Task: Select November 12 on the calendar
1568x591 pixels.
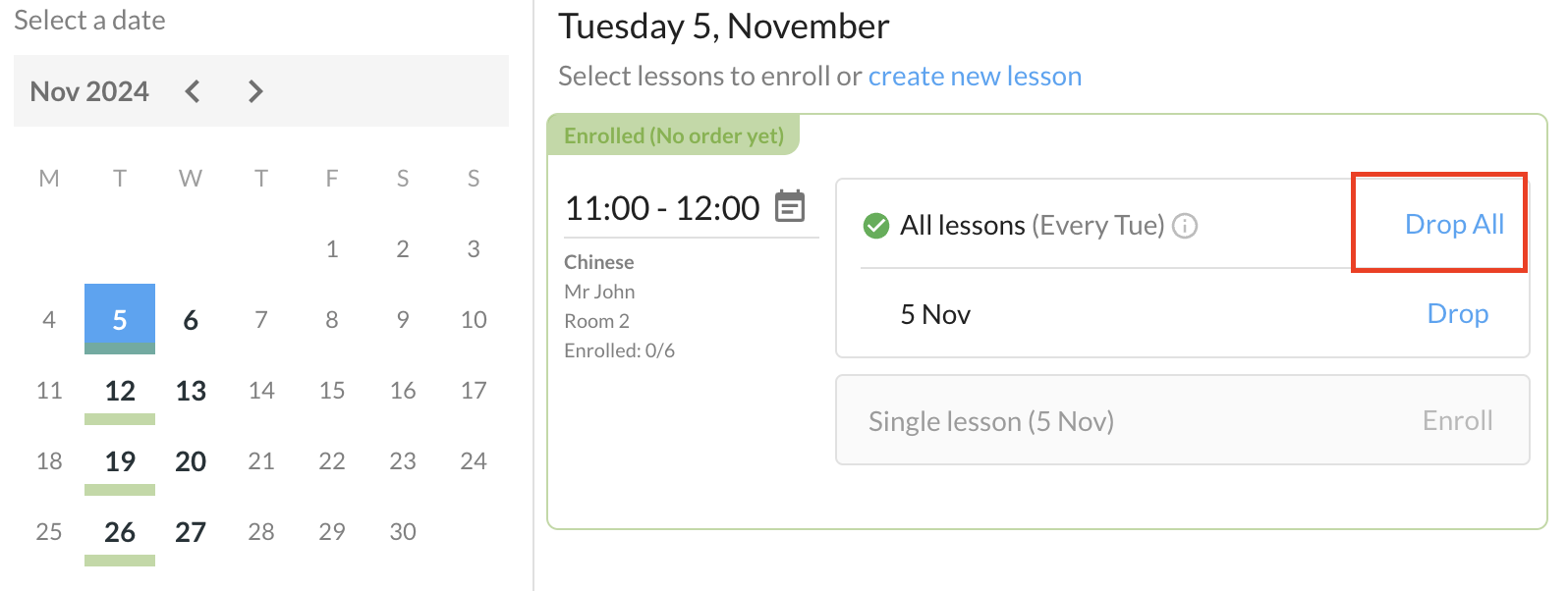Action: [120, 391]
